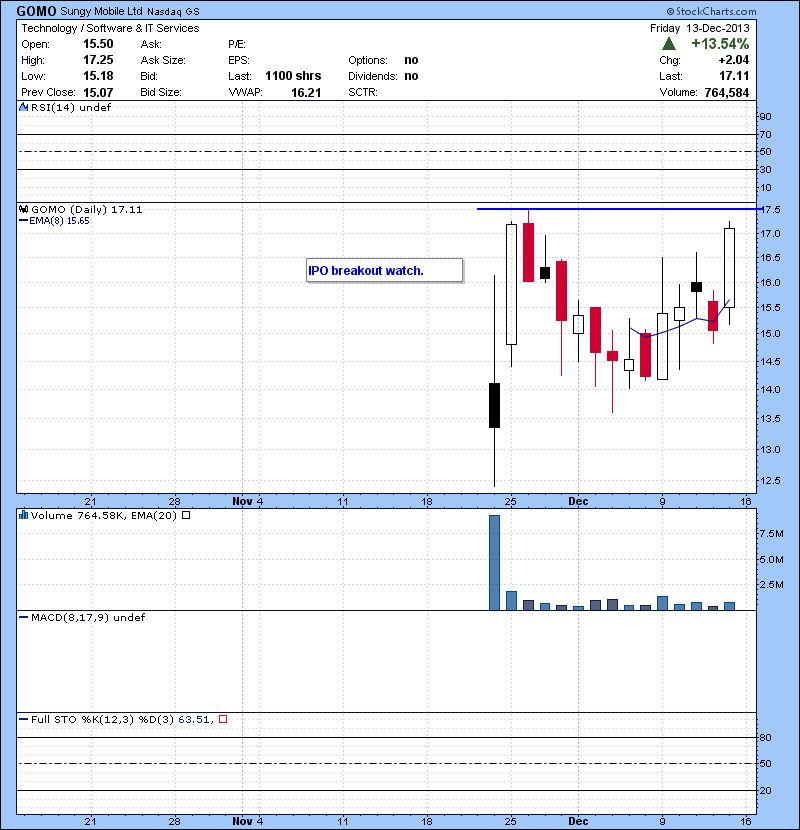Click the Chg value +2.04
800x830 pixels.
[733, 60]
